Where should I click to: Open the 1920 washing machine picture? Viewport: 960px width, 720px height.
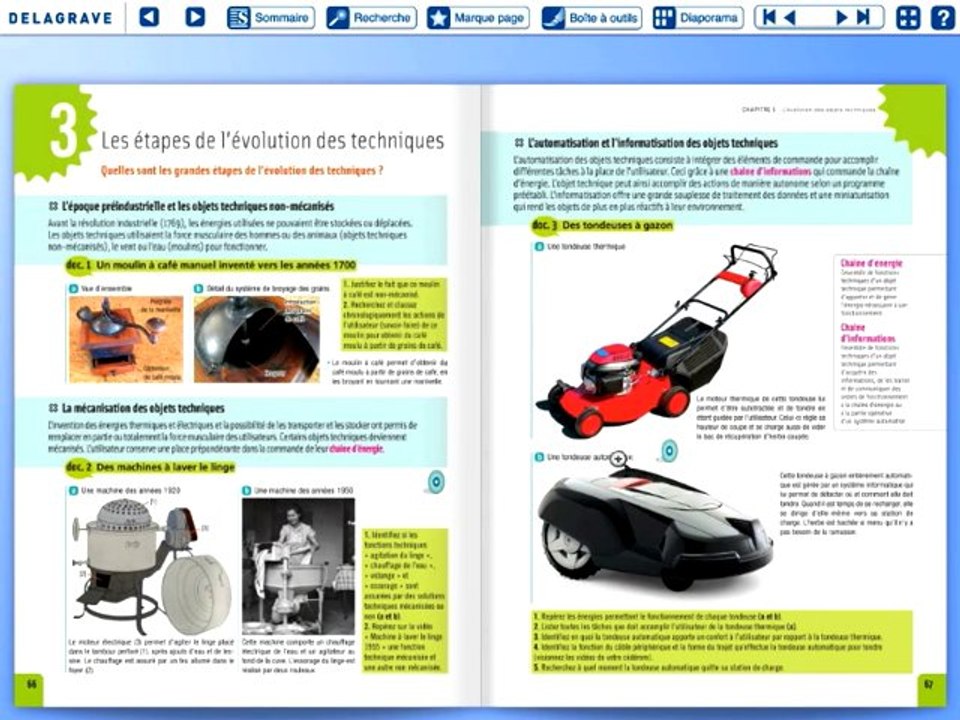pos(151,566)
